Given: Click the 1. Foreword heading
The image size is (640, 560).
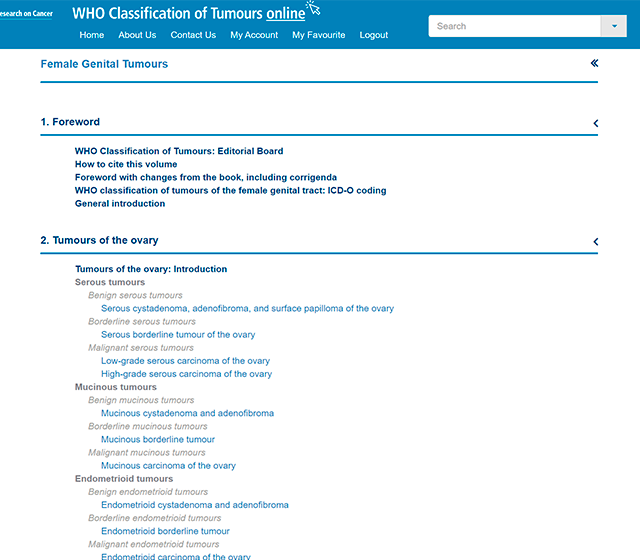Looking at the screenshot, I should tap(70, 122).
